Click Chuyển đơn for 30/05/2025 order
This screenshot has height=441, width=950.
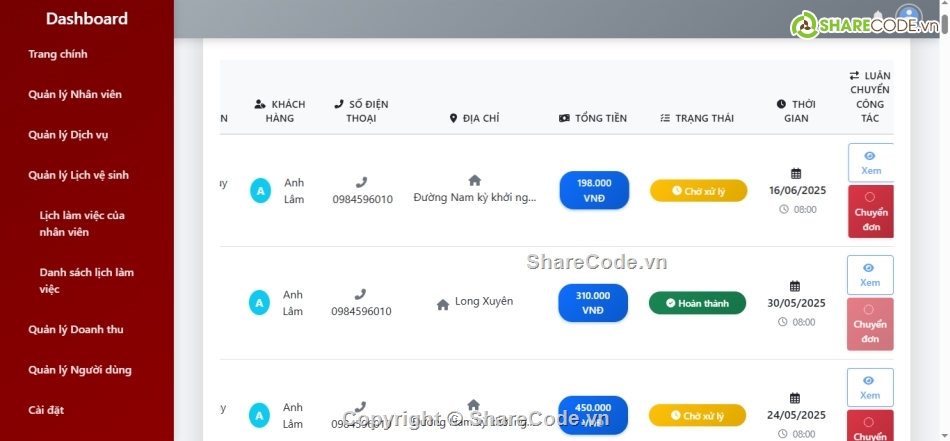click(x=870, y=324)
